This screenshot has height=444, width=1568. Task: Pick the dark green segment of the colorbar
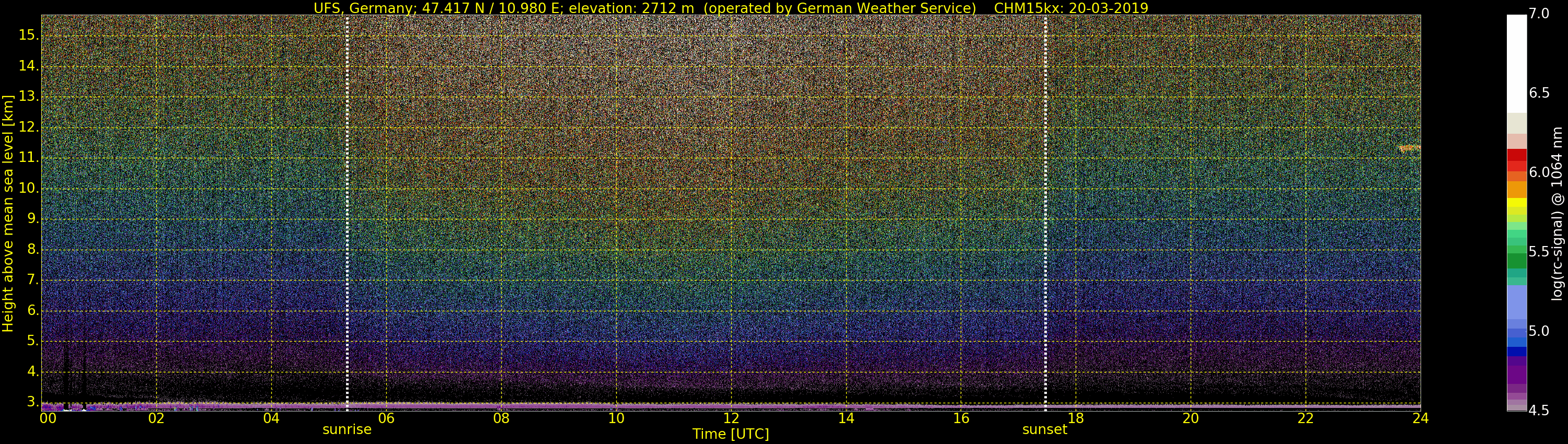(x=1517, y=261)
